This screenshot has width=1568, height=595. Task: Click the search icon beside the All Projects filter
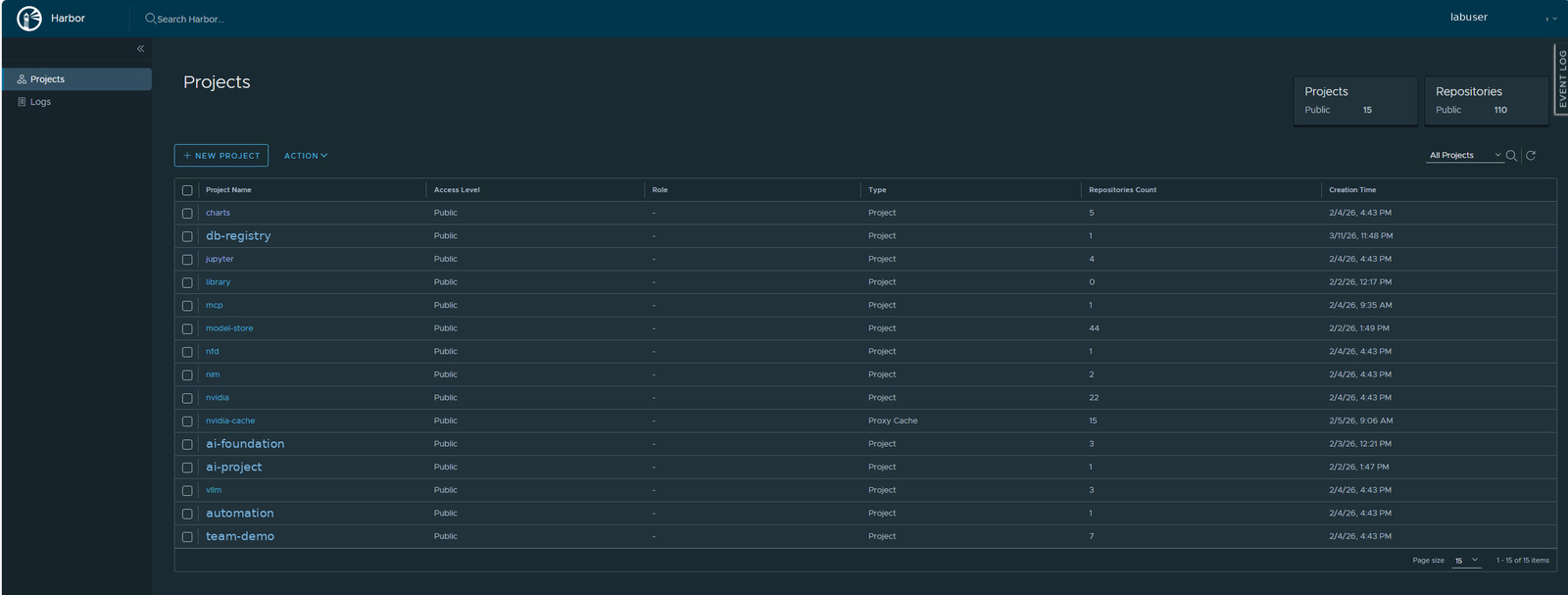[1511, 156]
